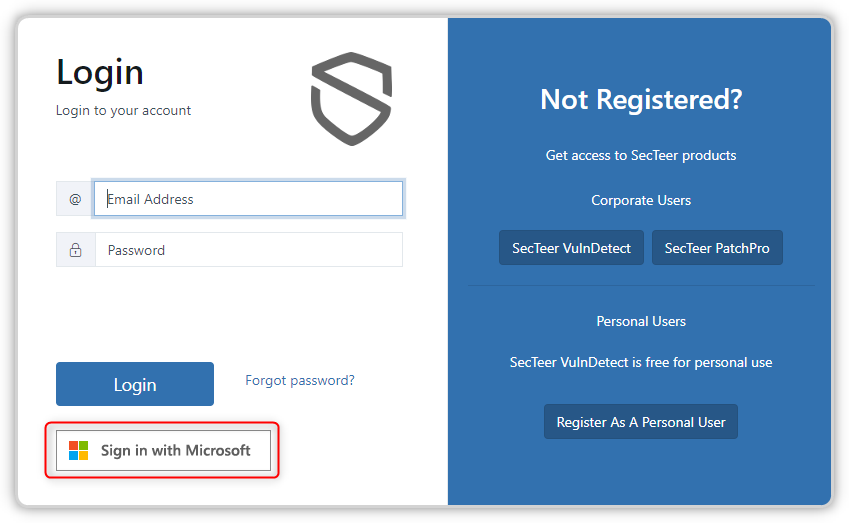Image resolution: width=849 pixels, height=523 pixels.
Task: Click the Get access to SecTeer products text
Action: coord(641,155)
